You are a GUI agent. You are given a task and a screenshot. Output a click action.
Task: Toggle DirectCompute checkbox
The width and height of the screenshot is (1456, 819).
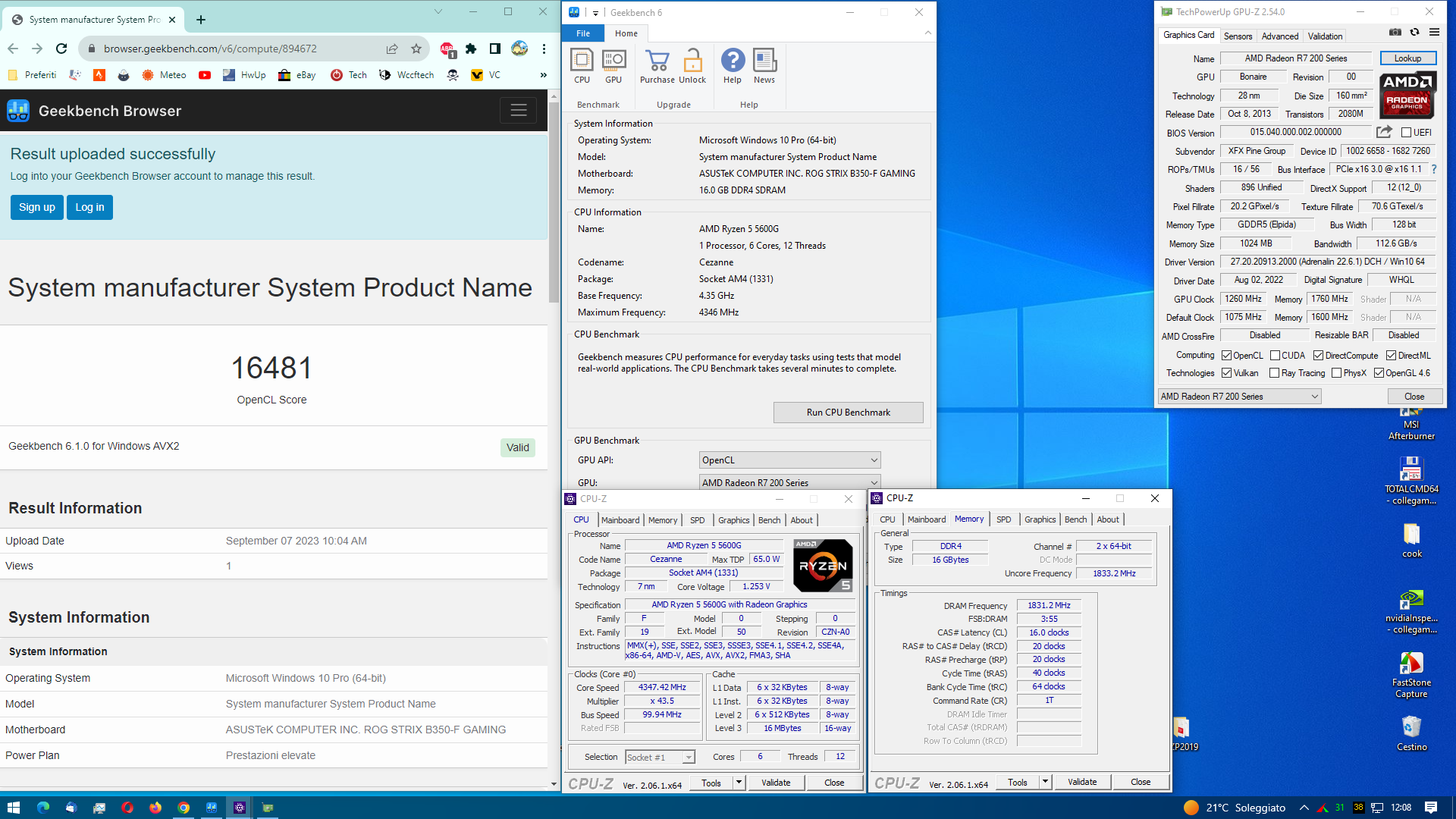1318,356
